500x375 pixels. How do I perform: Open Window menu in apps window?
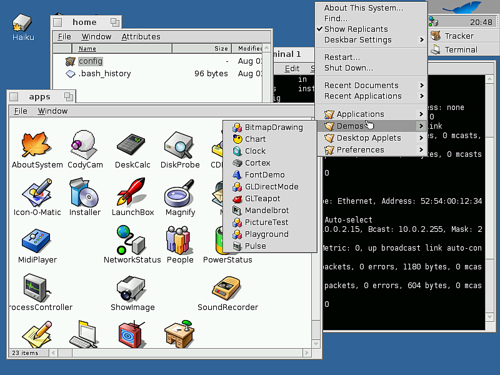[x=52, y=111]
